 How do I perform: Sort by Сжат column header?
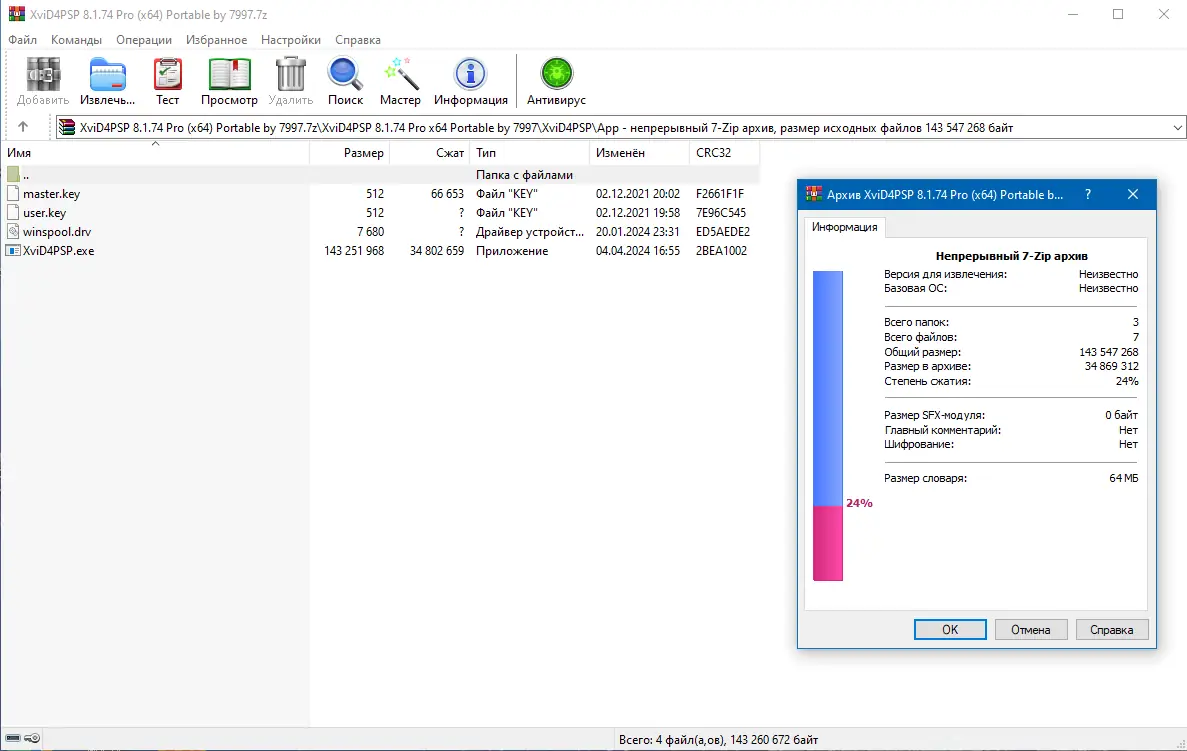point(430,153)
